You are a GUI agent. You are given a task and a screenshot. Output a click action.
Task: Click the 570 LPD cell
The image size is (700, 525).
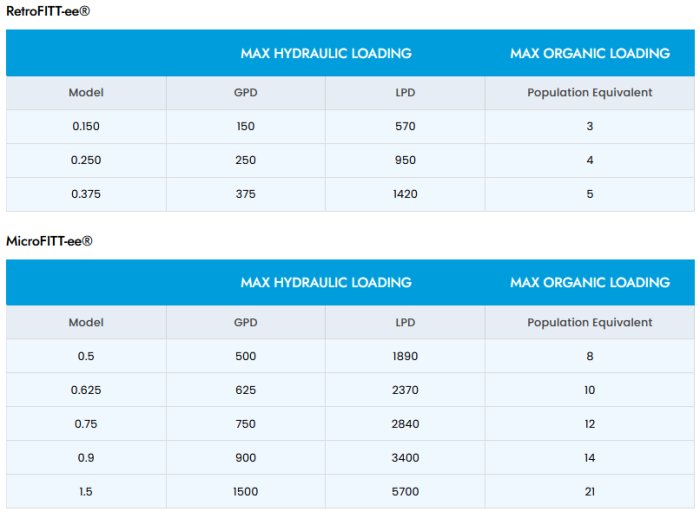point(405,126)
